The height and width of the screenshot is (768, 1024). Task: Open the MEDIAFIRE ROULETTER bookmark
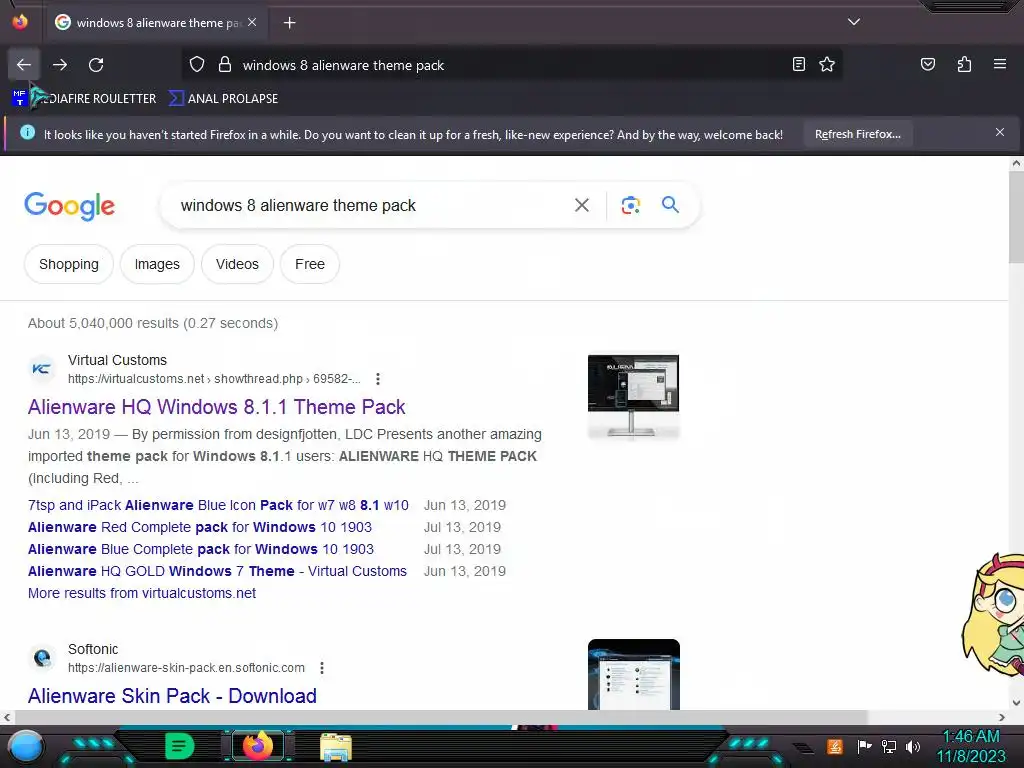(84, 99)
